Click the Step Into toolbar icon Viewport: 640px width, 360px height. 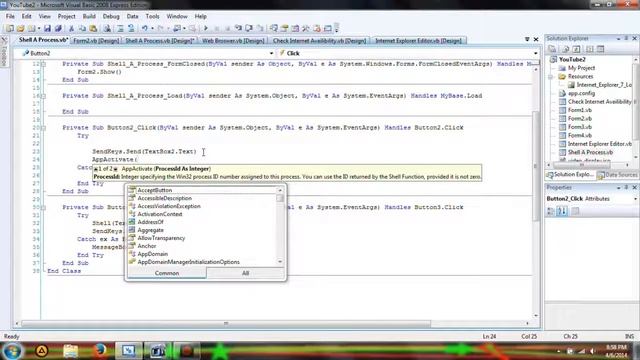(x=238, y=29)
